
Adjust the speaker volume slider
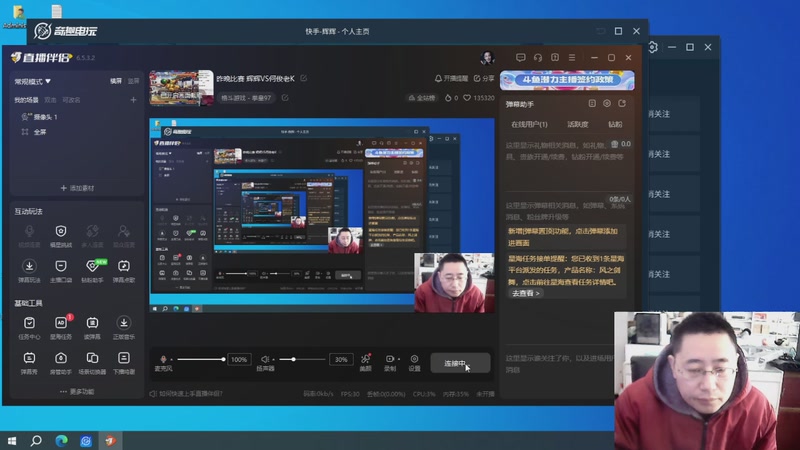click(302, 359)
